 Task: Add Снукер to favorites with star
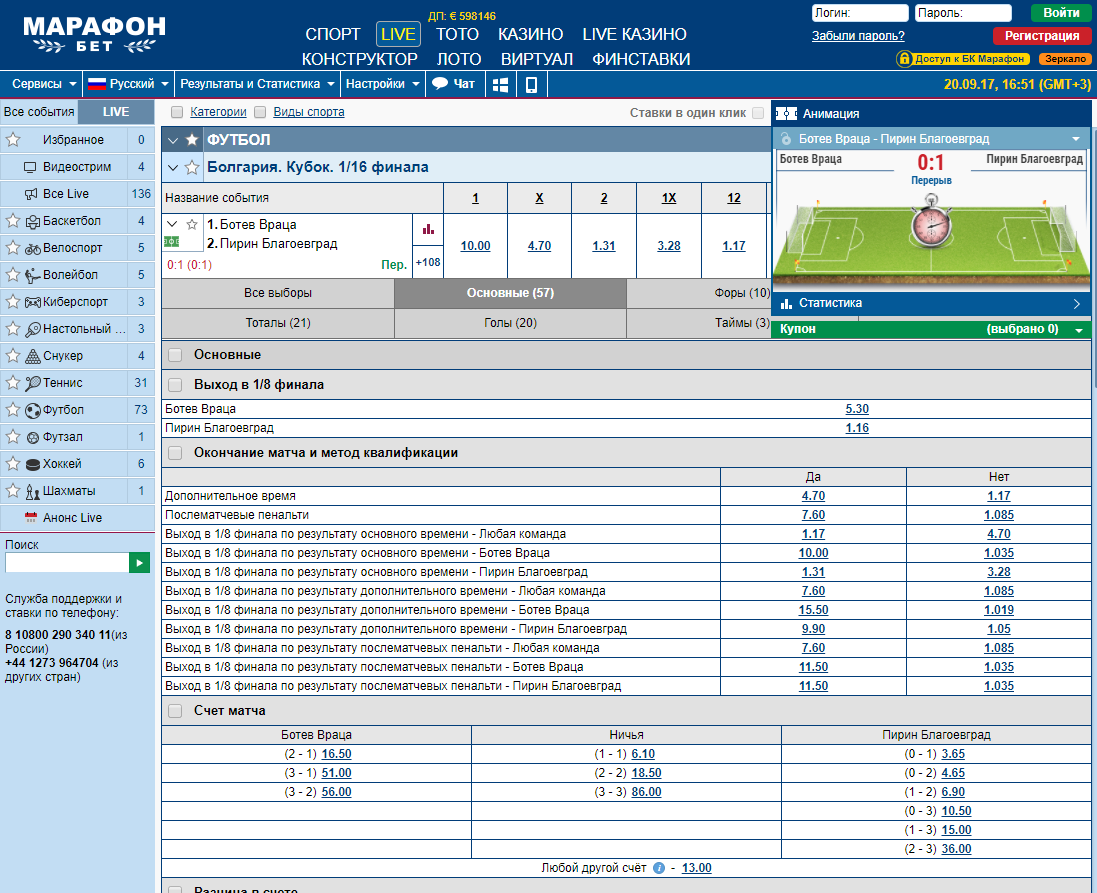coord(13,356)
